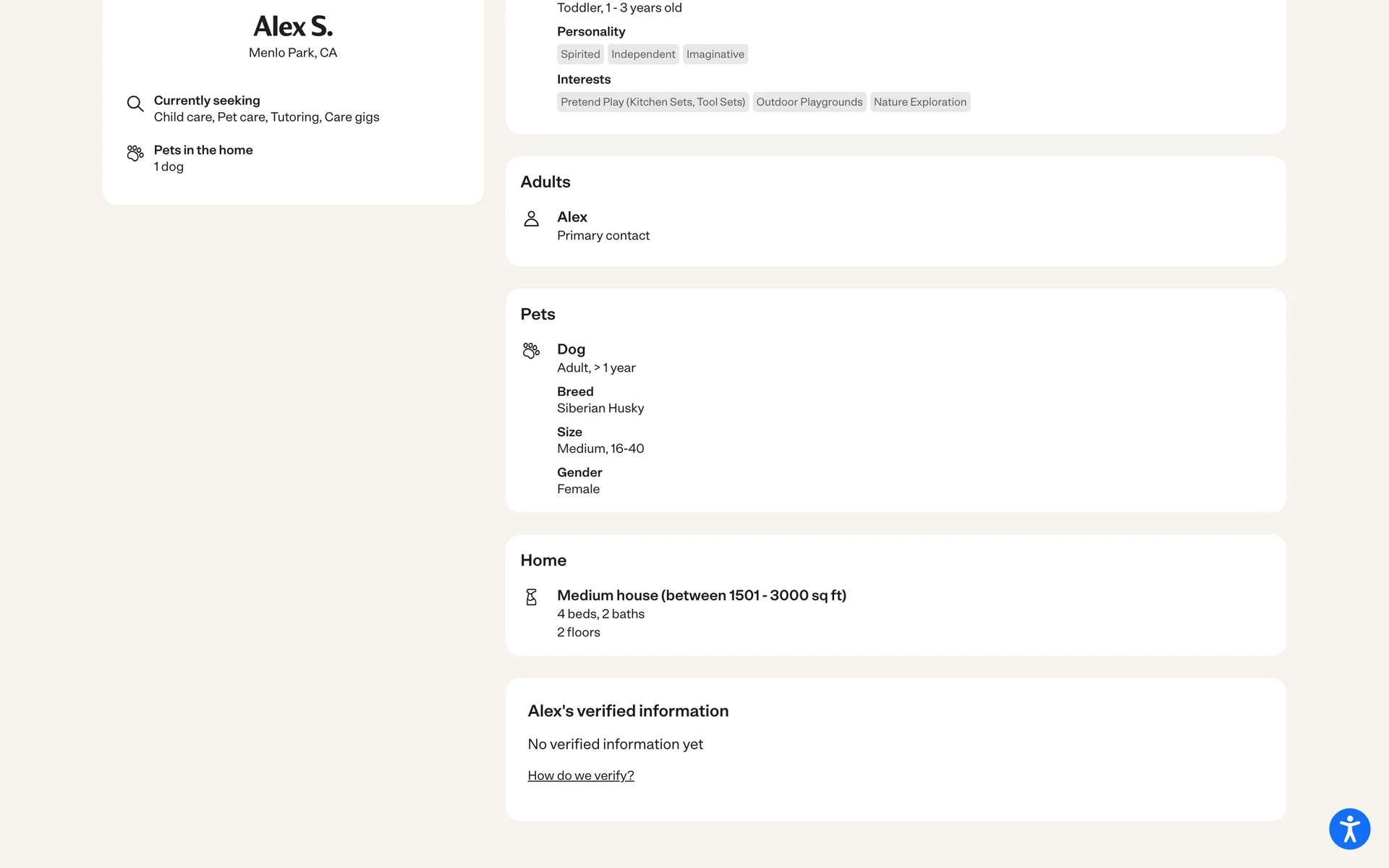Click the Outdoor Playgrounds interest tag
1389x868 pixels.
pos(809,102)
